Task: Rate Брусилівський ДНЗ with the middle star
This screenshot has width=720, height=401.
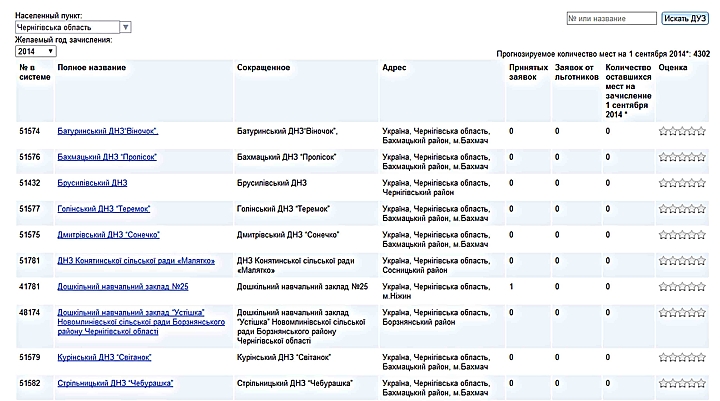Action: [x=683, y=183]
